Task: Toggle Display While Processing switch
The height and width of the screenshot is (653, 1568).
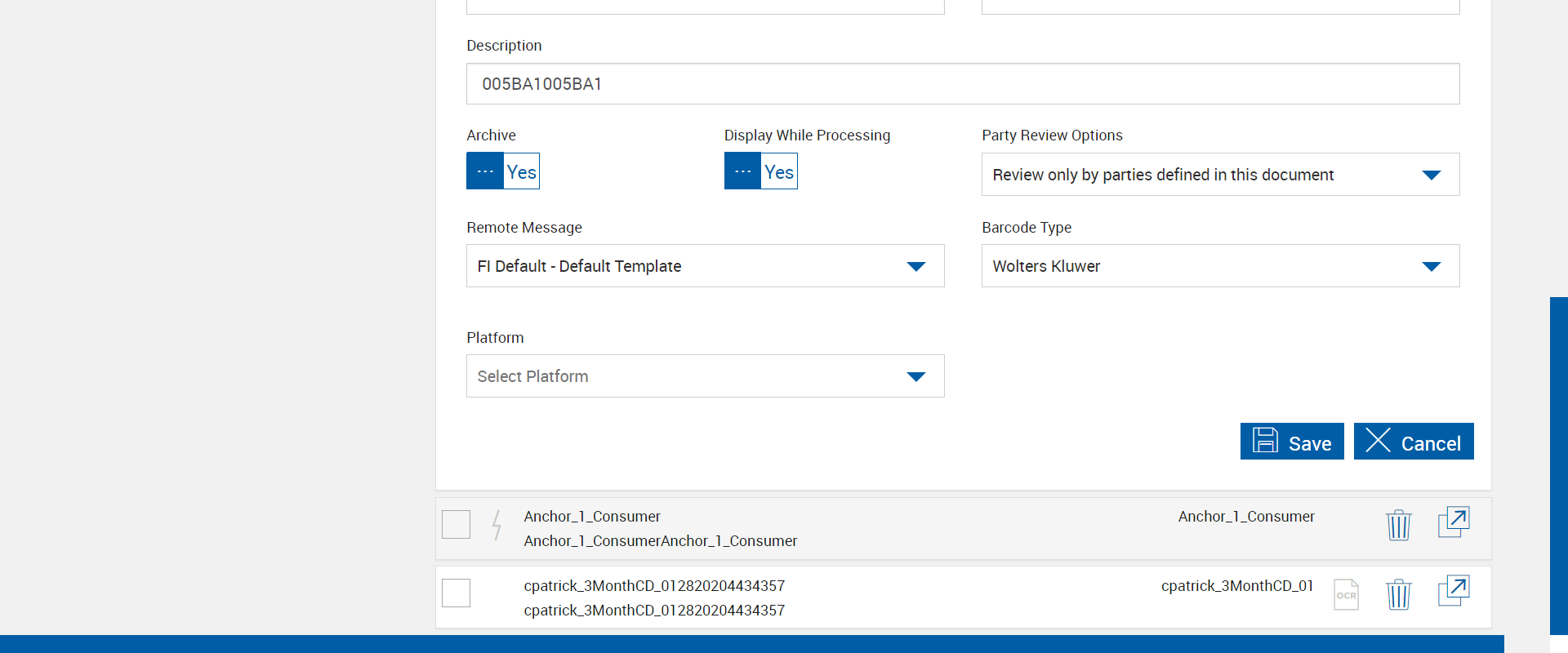Action: pos(760,171)
